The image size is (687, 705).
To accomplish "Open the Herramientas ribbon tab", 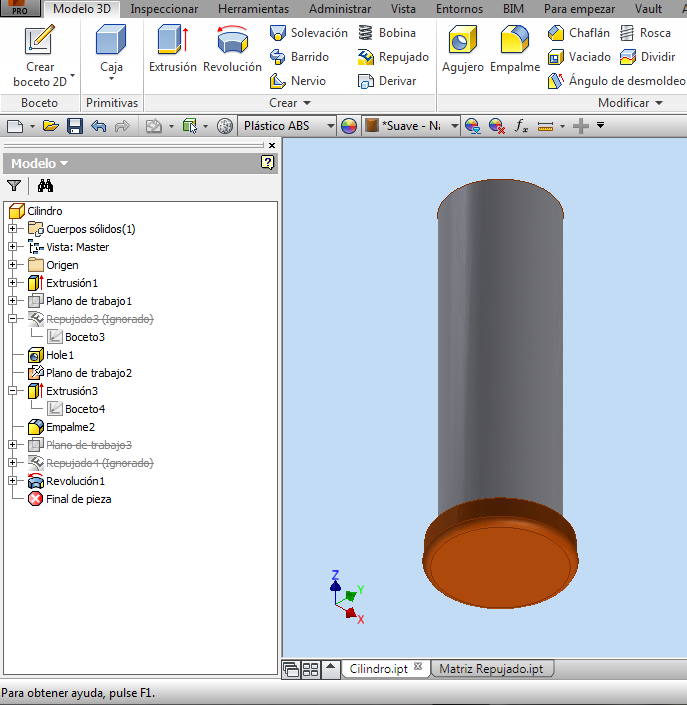I will tap(253, 9).
